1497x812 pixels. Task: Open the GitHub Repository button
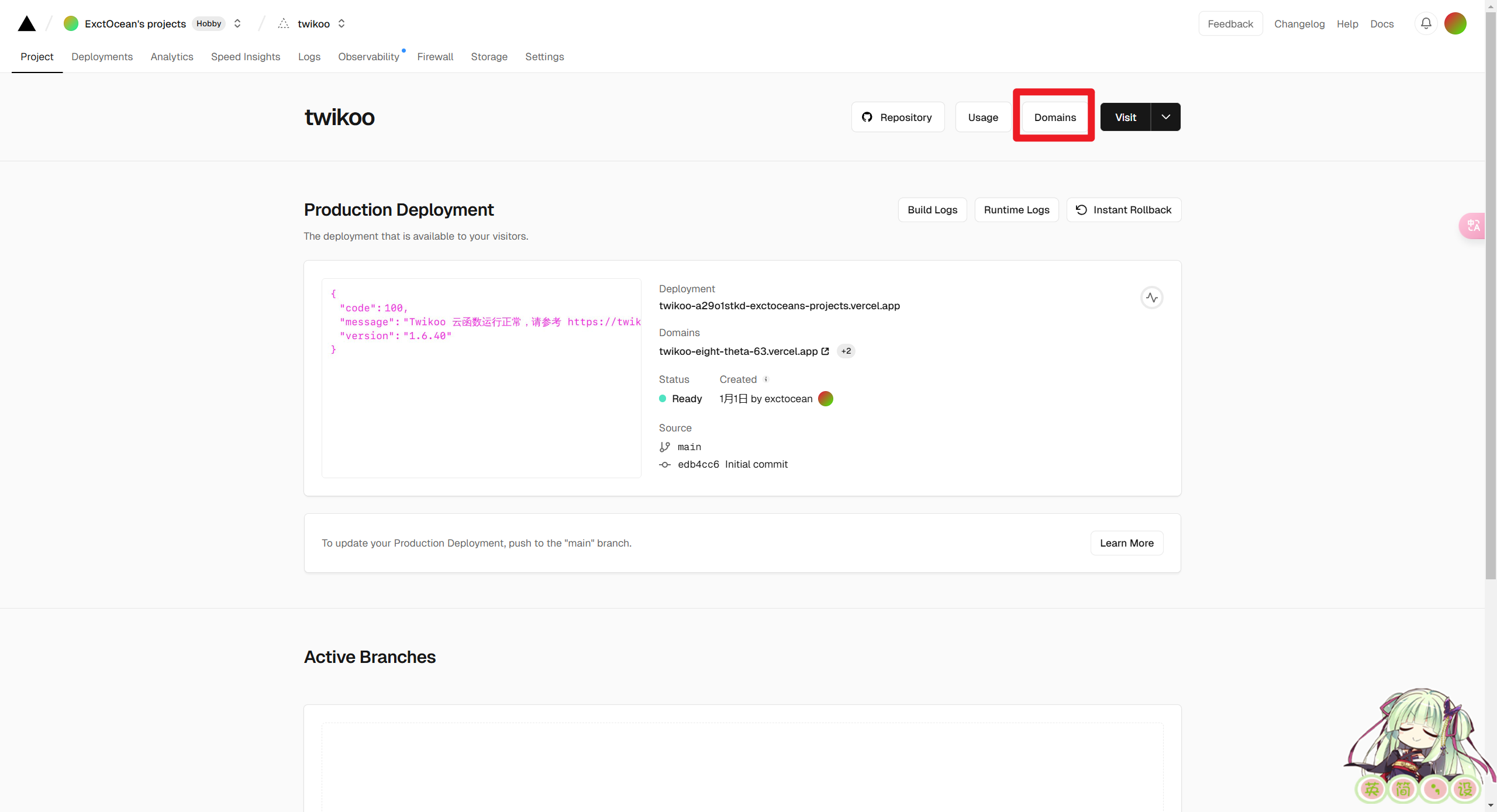897,117
